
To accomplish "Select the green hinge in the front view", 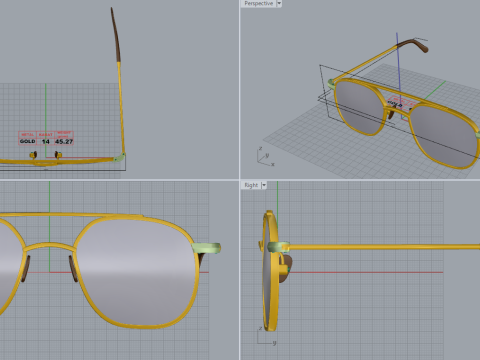I will tap(207, 248).
